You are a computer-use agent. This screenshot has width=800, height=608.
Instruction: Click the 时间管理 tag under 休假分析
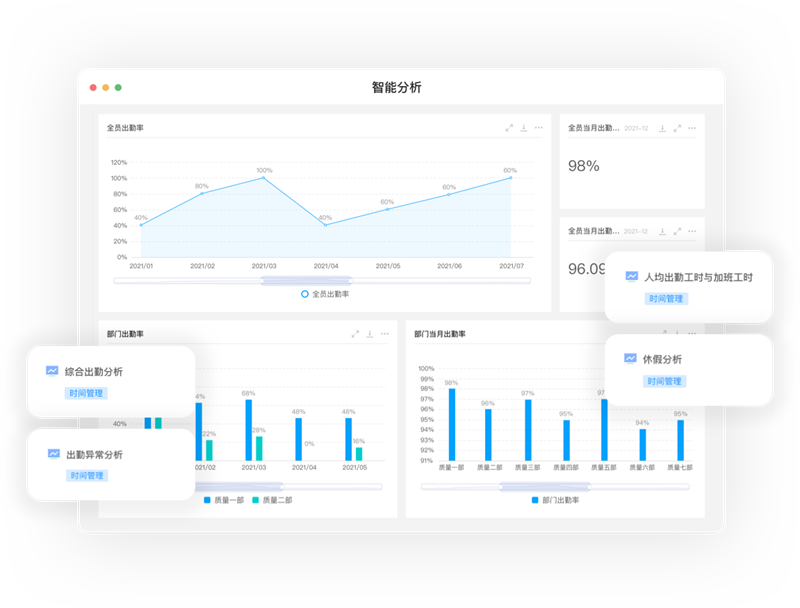pyautogui.click(x=665, y=381)
